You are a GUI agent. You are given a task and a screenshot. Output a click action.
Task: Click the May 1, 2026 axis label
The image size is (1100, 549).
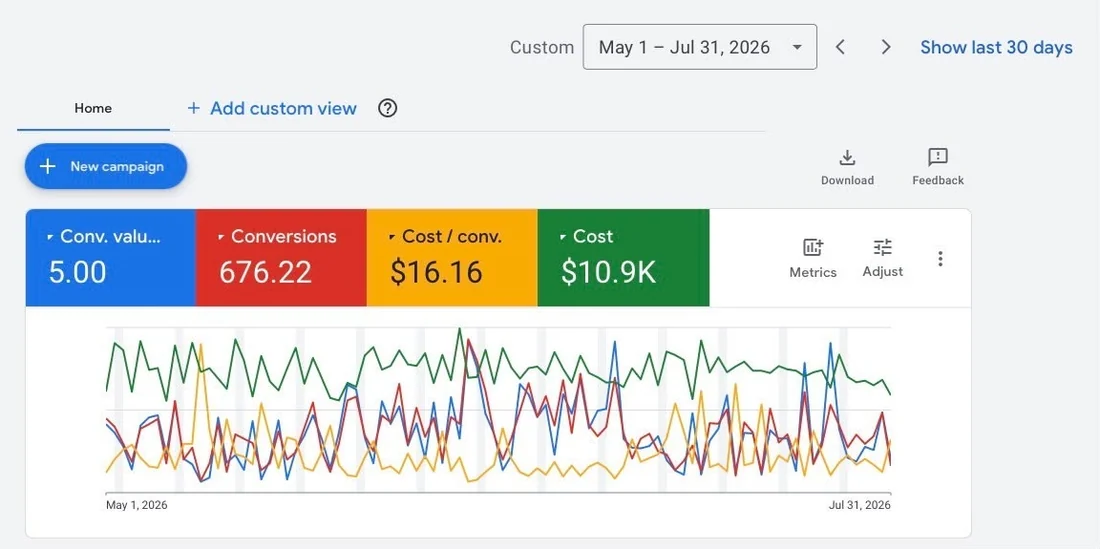[x=137, y=505]
